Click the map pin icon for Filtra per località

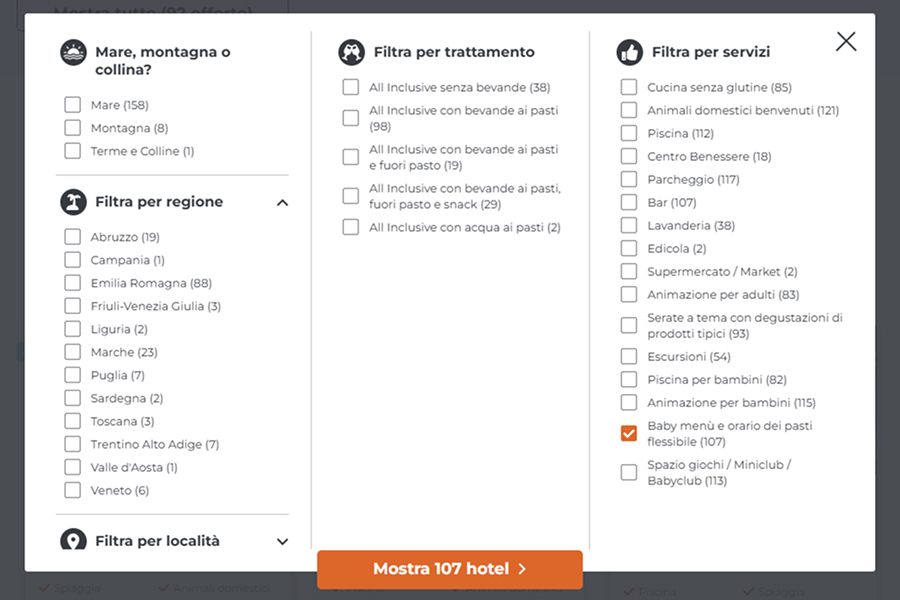[73, 540]
